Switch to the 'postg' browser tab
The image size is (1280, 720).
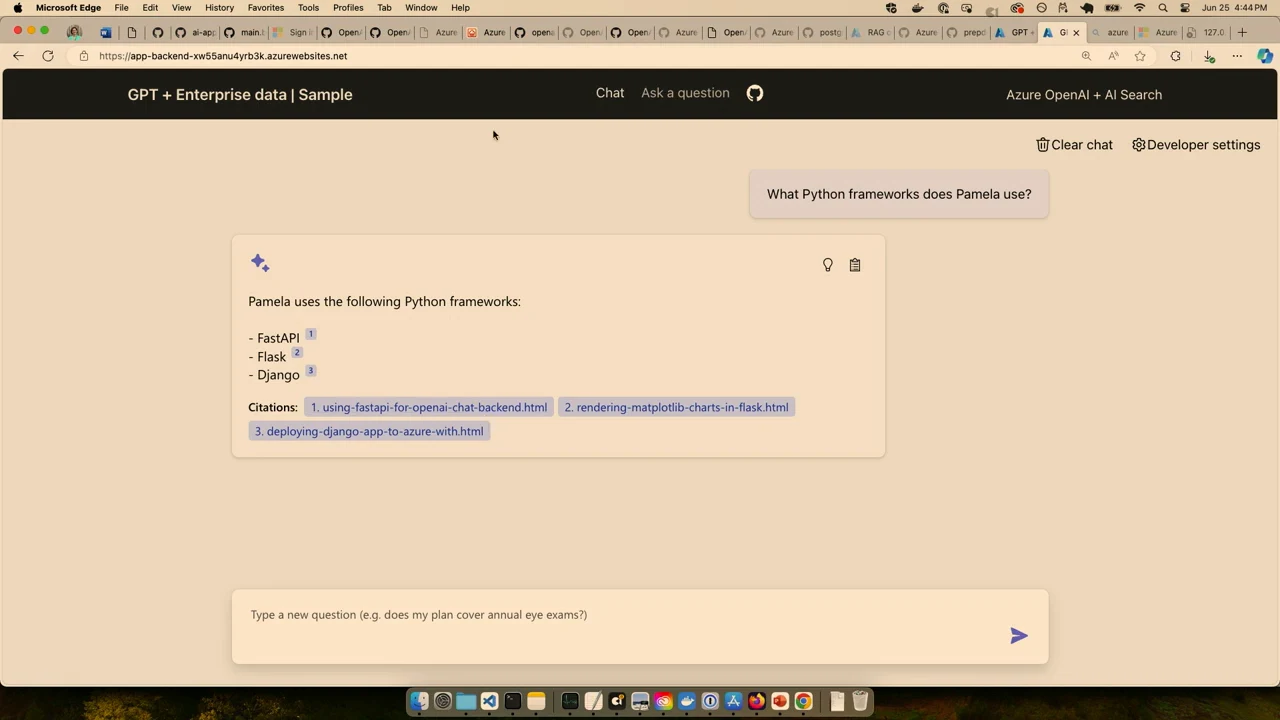[x=821, y=32]
